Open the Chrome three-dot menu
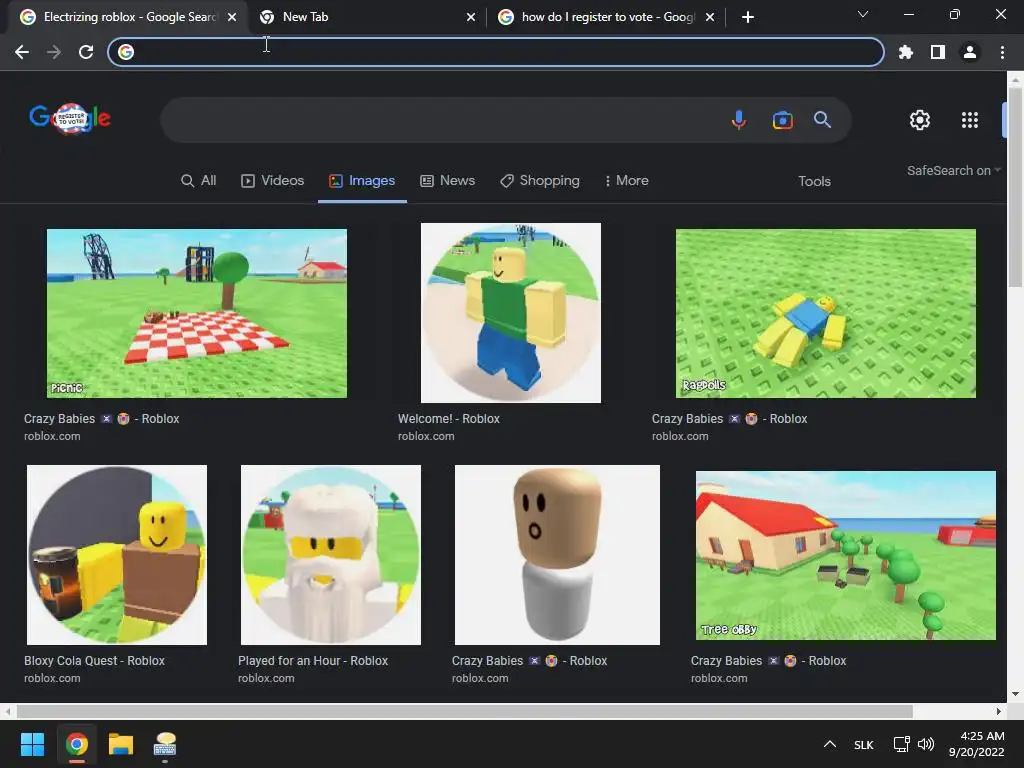This screenshot has width=1024, height=768. [1002, 52]
